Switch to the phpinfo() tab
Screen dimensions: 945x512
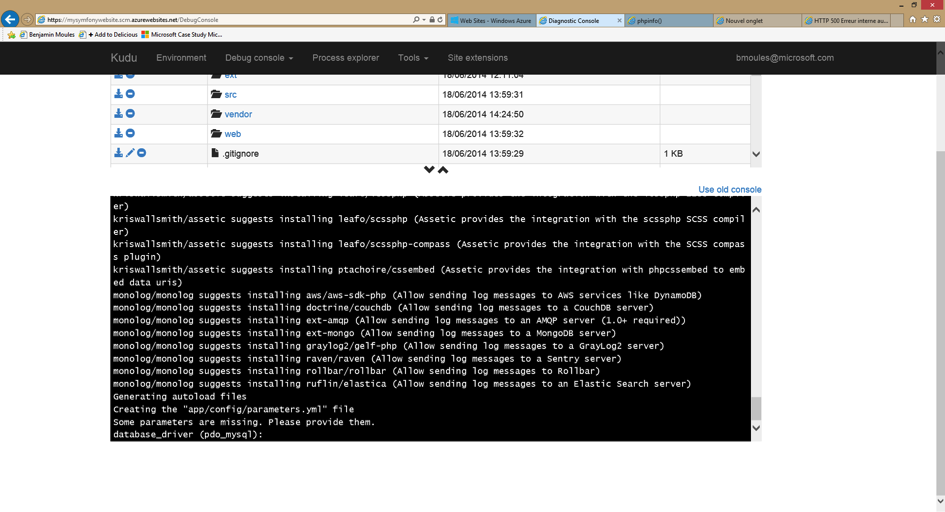tap(669, 20)
